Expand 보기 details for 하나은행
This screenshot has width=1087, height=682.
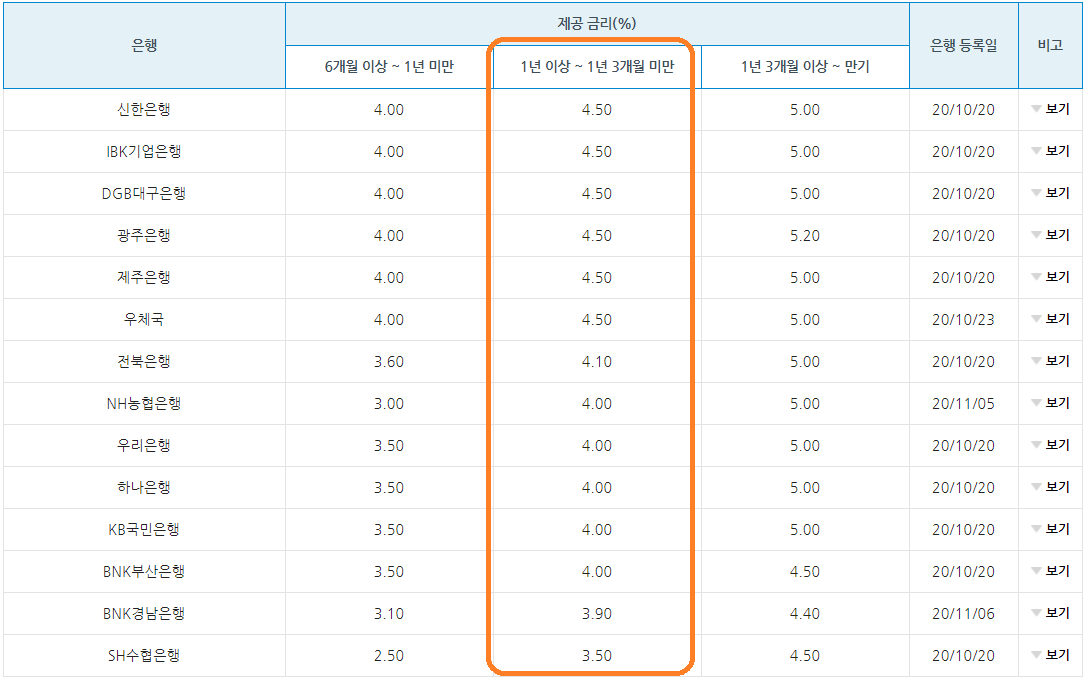pyautogui.click(x=1051, y=487)
